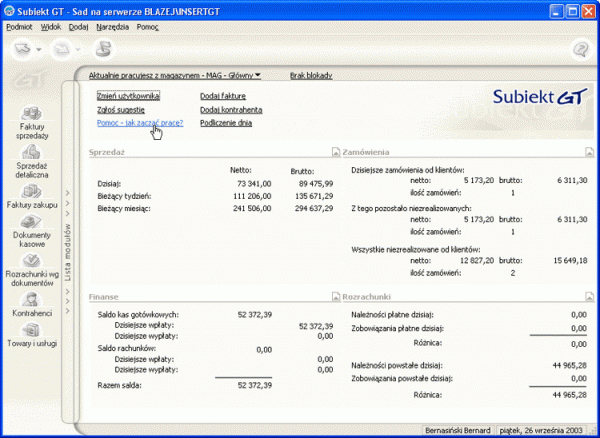Open the first toolbar button's dropdown arrow
This screenshot has height=438, width=600.
point(39,49)
